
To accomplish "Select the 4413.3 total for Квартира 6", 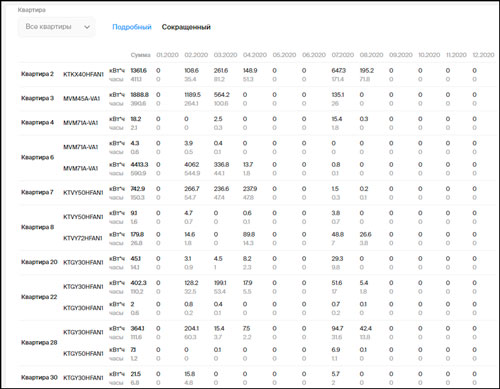I will (139, 165).
